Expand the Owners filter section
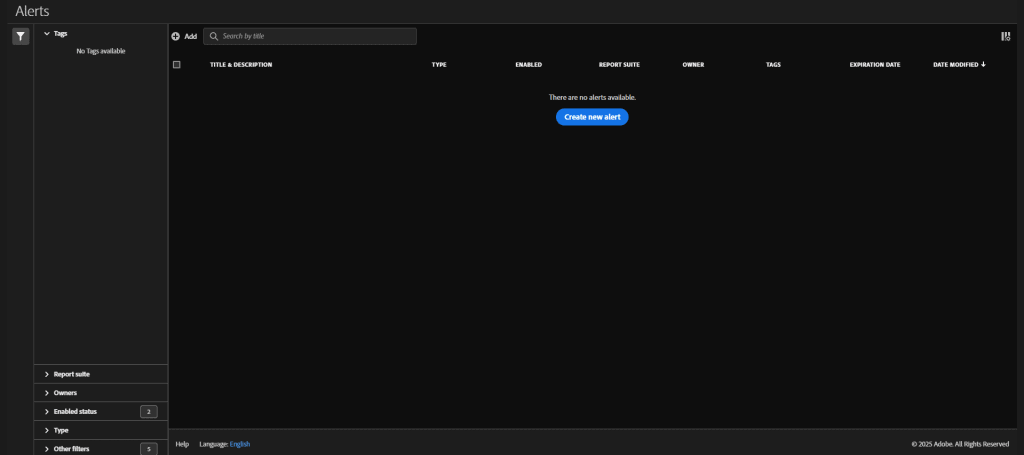 point(101,393)
